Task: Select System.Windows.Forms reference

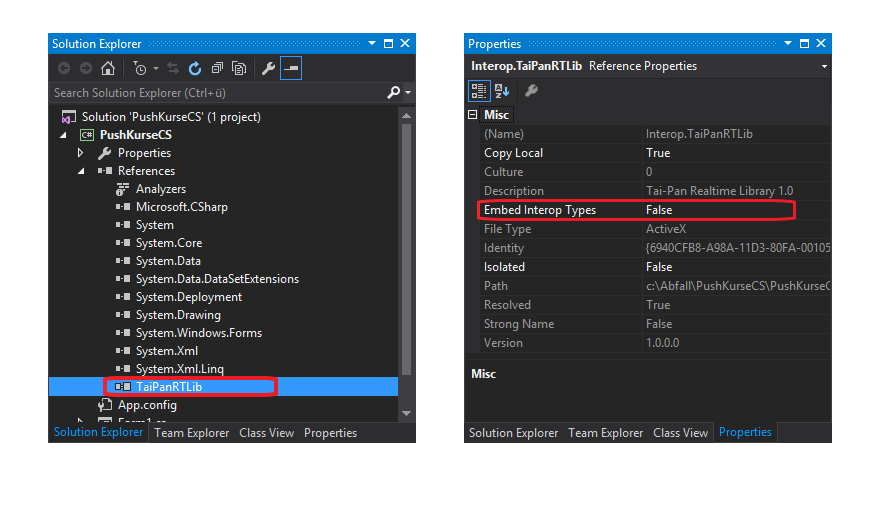Action: point(199,333)
